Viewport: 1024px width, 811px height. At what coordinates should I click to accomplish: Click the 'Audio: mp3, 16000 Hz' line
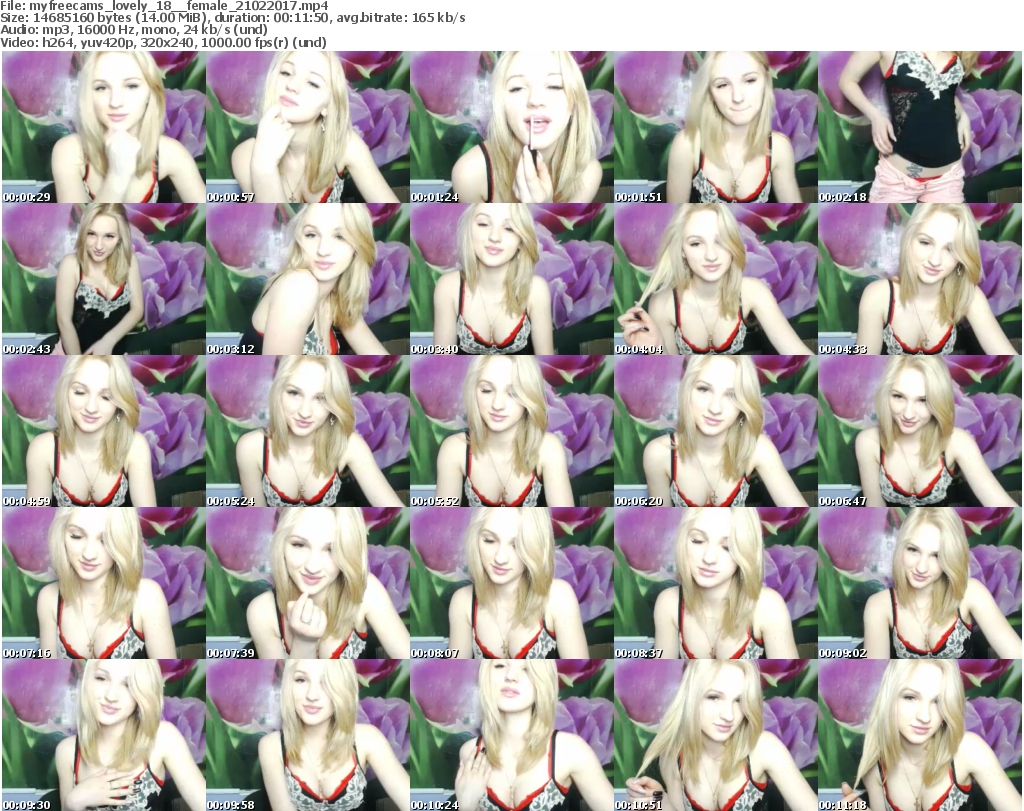(134, 30)
